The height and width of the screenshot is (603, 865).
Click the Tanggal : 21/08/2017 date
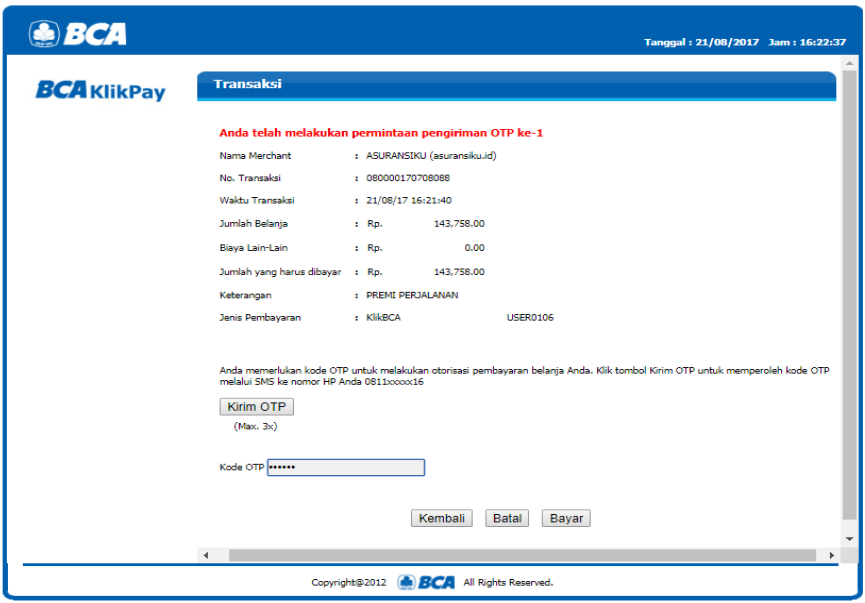tap(702, 42)
